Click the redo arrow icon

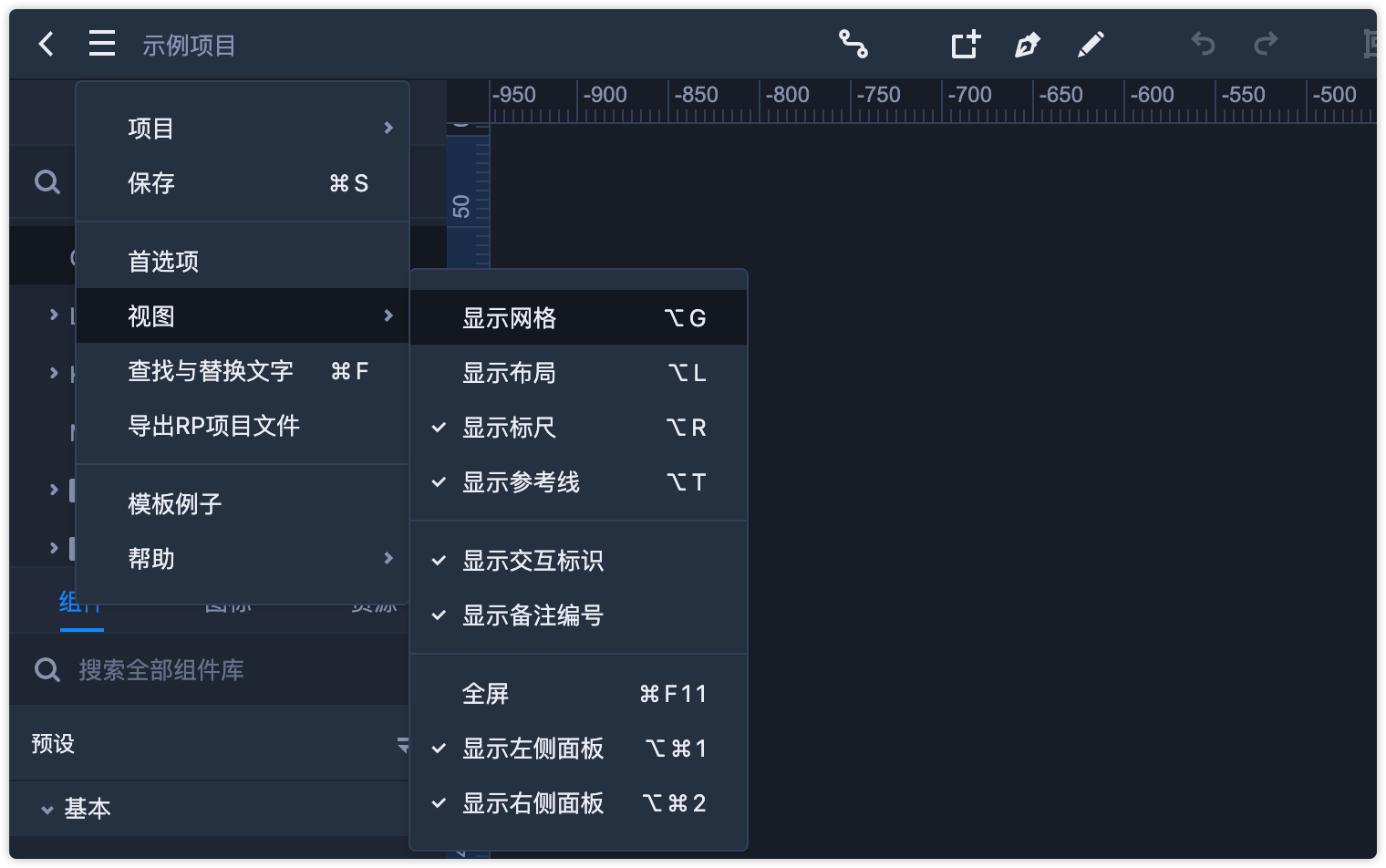point(1266,44)
